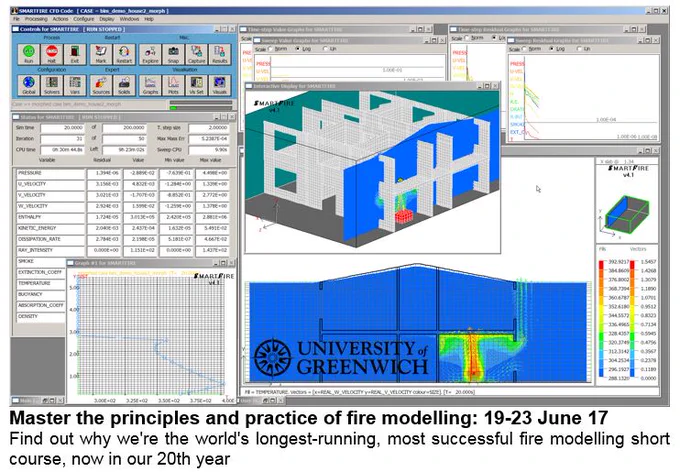The height and width of the screenshot is (472, 680).
Task: Open the Solvers configuration
Action: coord(52,85)
